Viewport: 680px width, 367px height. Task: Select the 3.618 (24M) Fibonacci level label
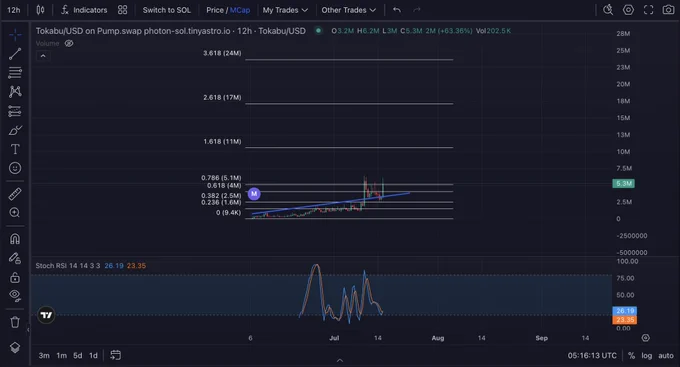(x=222, y=53)
